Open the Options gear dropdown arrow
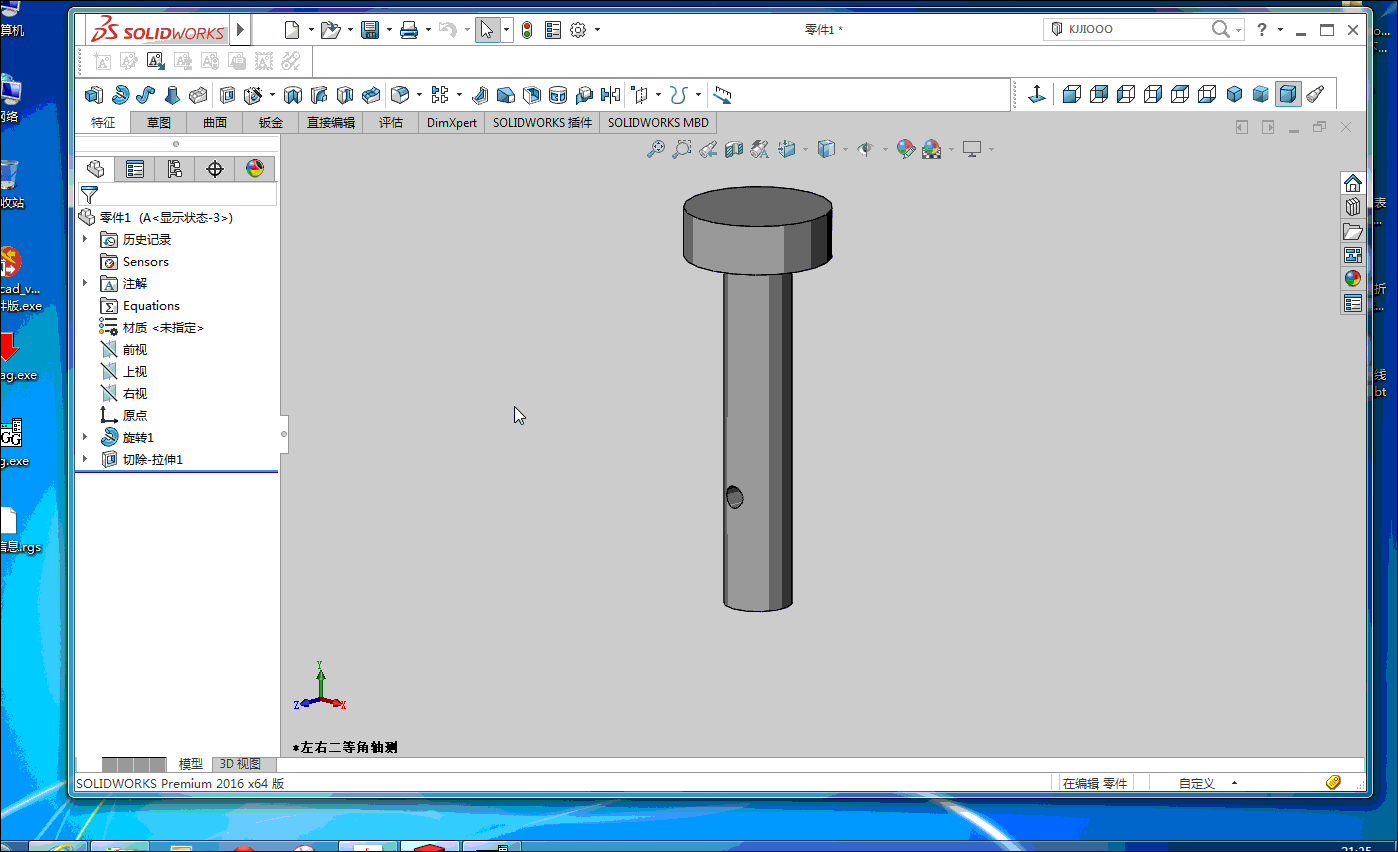 pos(597,30)
